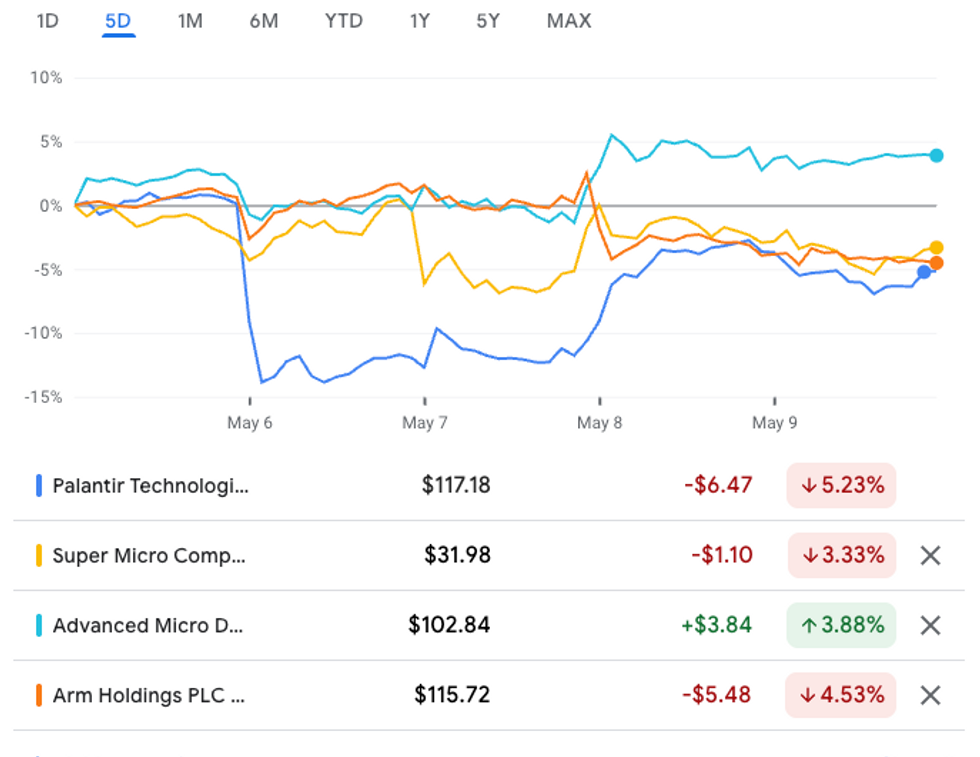Click the blue Palantir endpoint dot on chart
The width and height of the screenshot is (980, 757).
924,272
